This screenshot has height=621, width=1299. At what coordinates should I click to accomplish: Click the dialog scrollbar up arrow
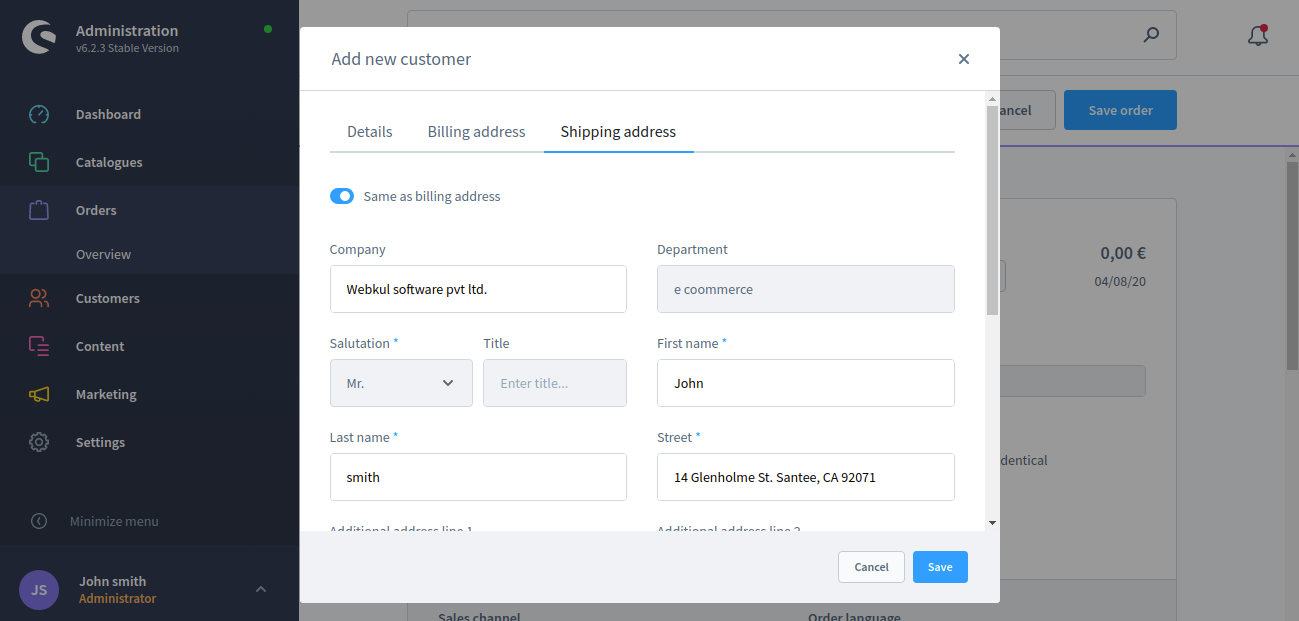992,99
